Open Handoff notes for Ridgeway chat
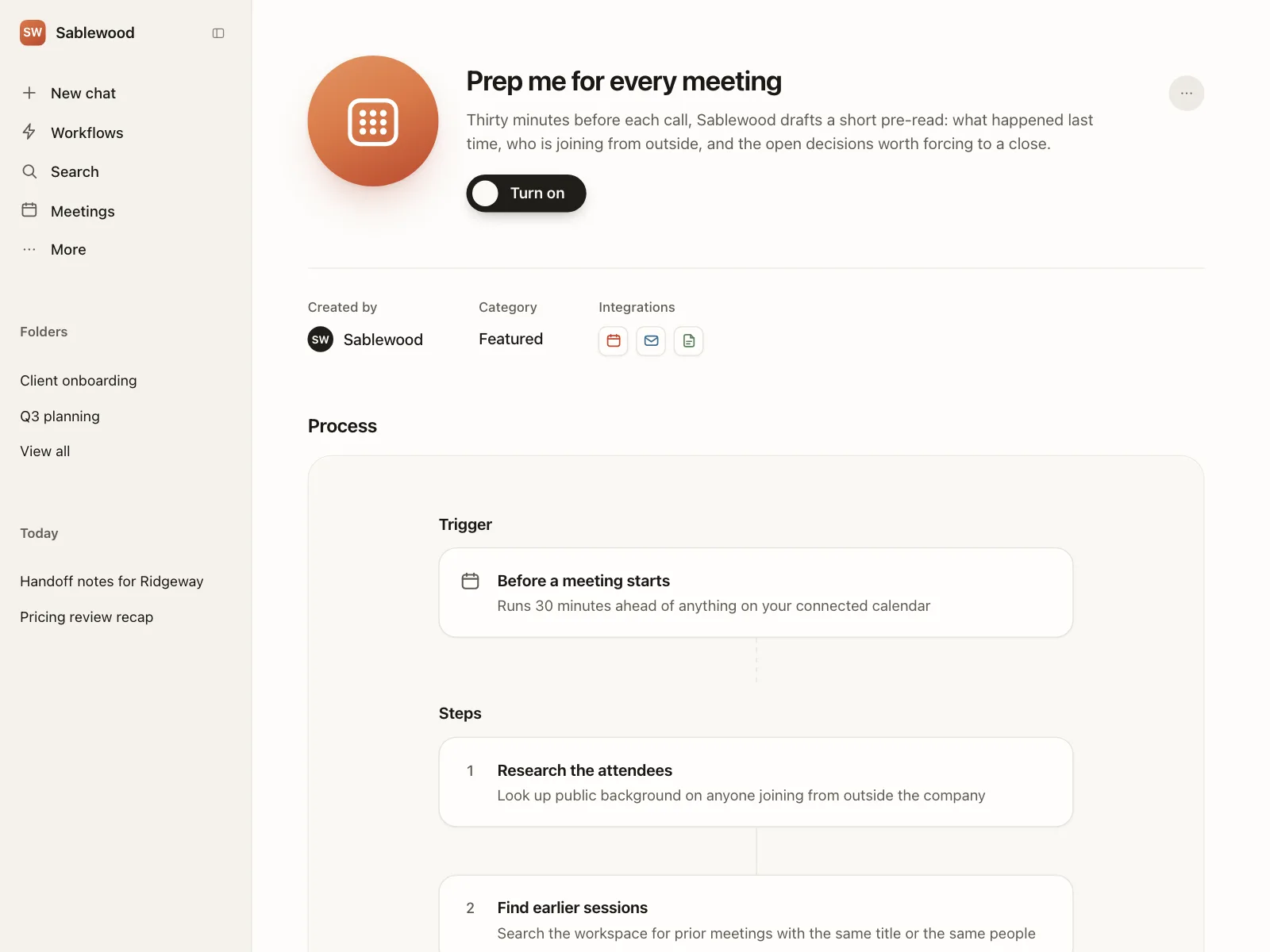Viewport: 1270px width, 952px height. point(112,582)
